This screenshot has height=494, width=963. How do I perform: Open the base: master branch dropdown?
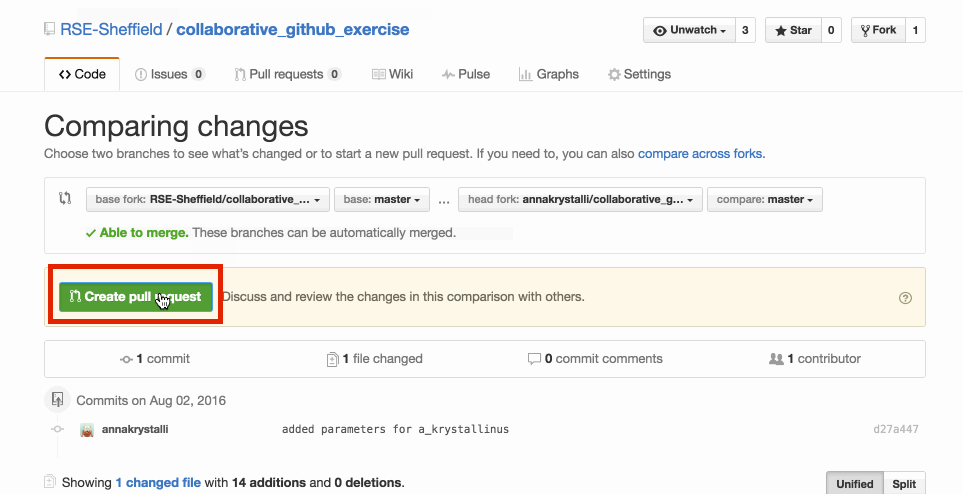coord(381,200)
